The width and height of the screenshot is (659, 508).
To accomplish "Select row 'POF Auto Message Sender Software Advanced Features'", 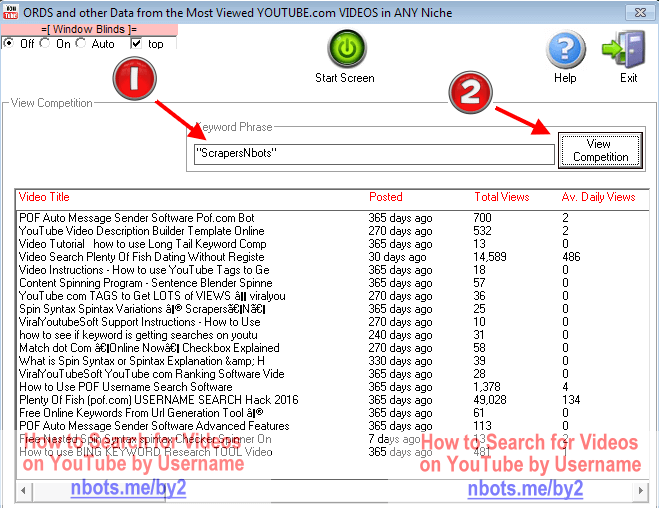I will pyautogui.click(x=332, y=426).
